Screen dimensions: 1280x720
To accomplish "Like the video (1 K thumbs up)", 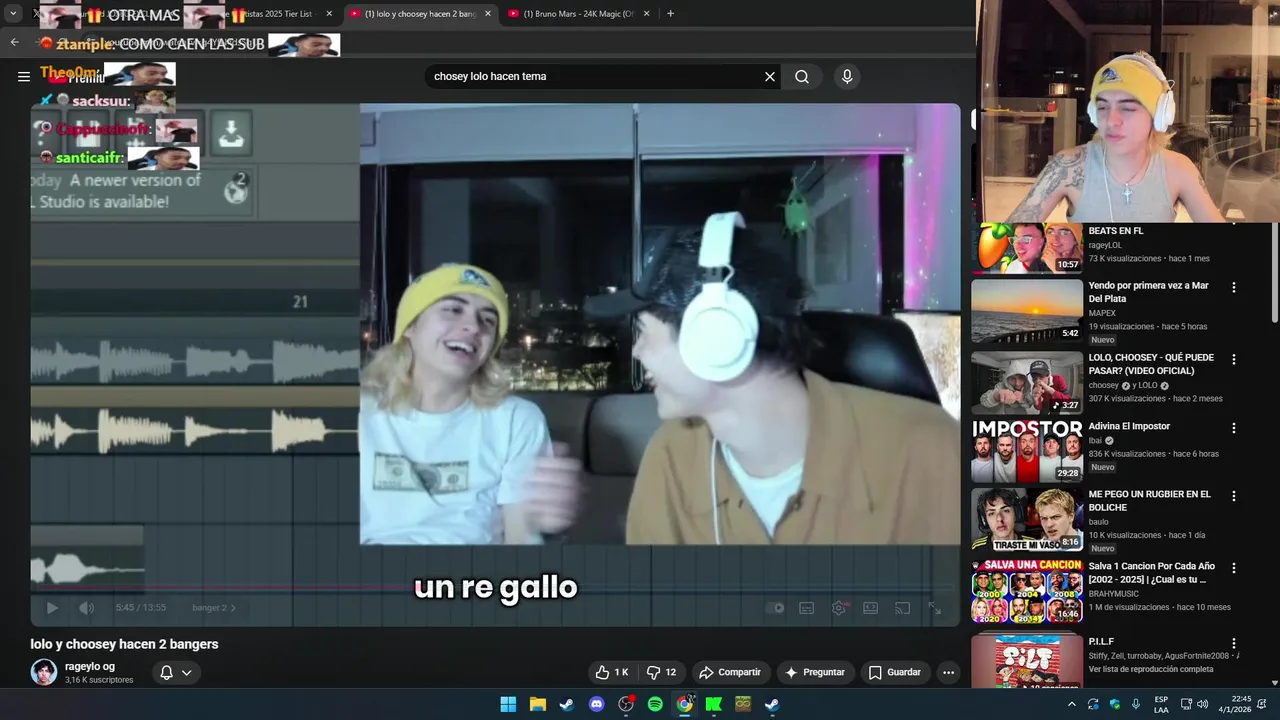I will click(611, 672).
